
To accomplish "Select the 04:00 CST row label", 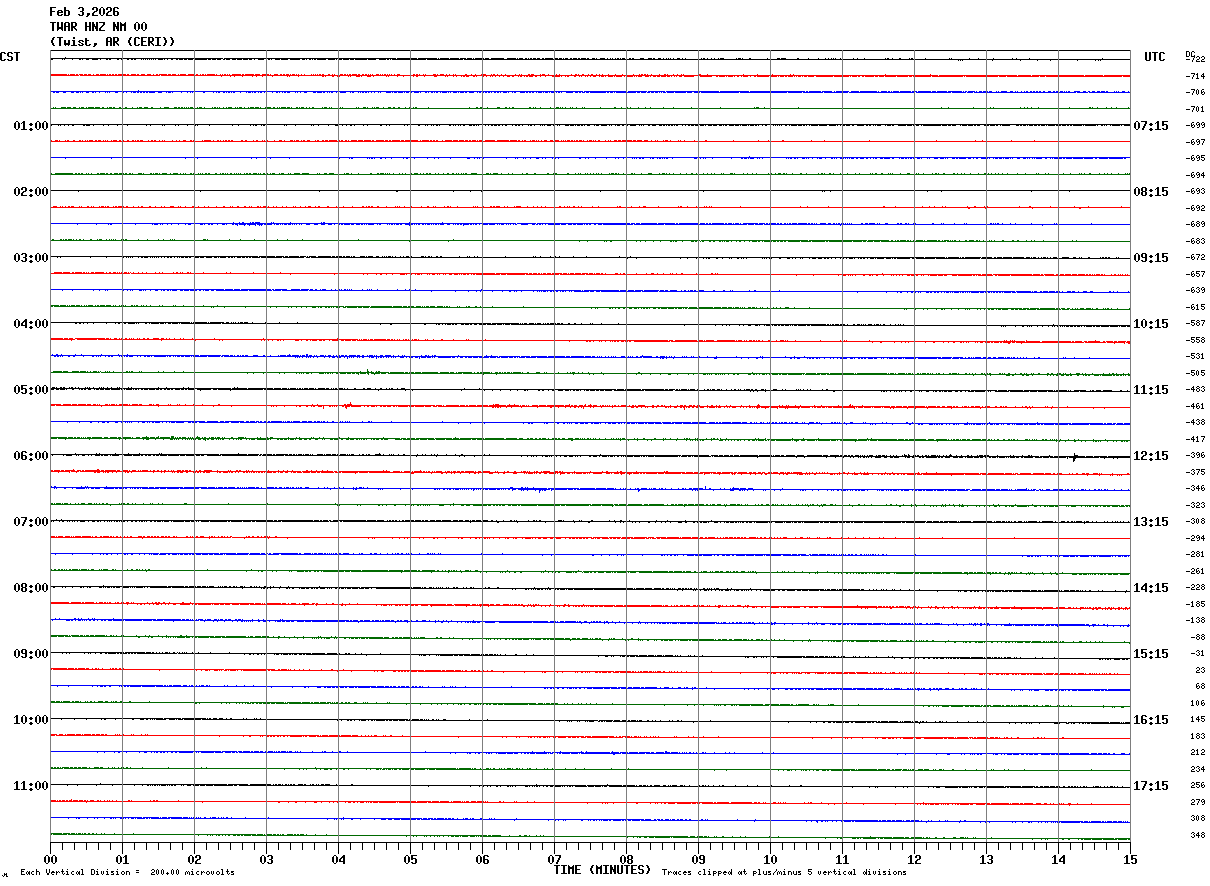I will click(x=31, y=324).
